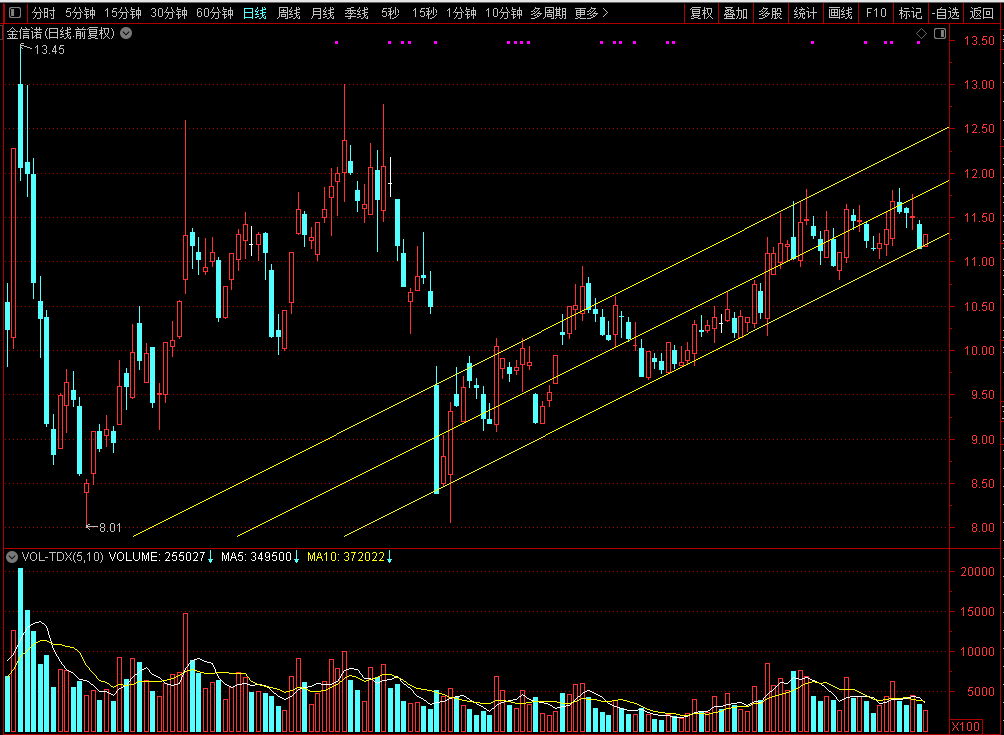
Task: Click the 复权 adjustment button
Action: (701, 13)
